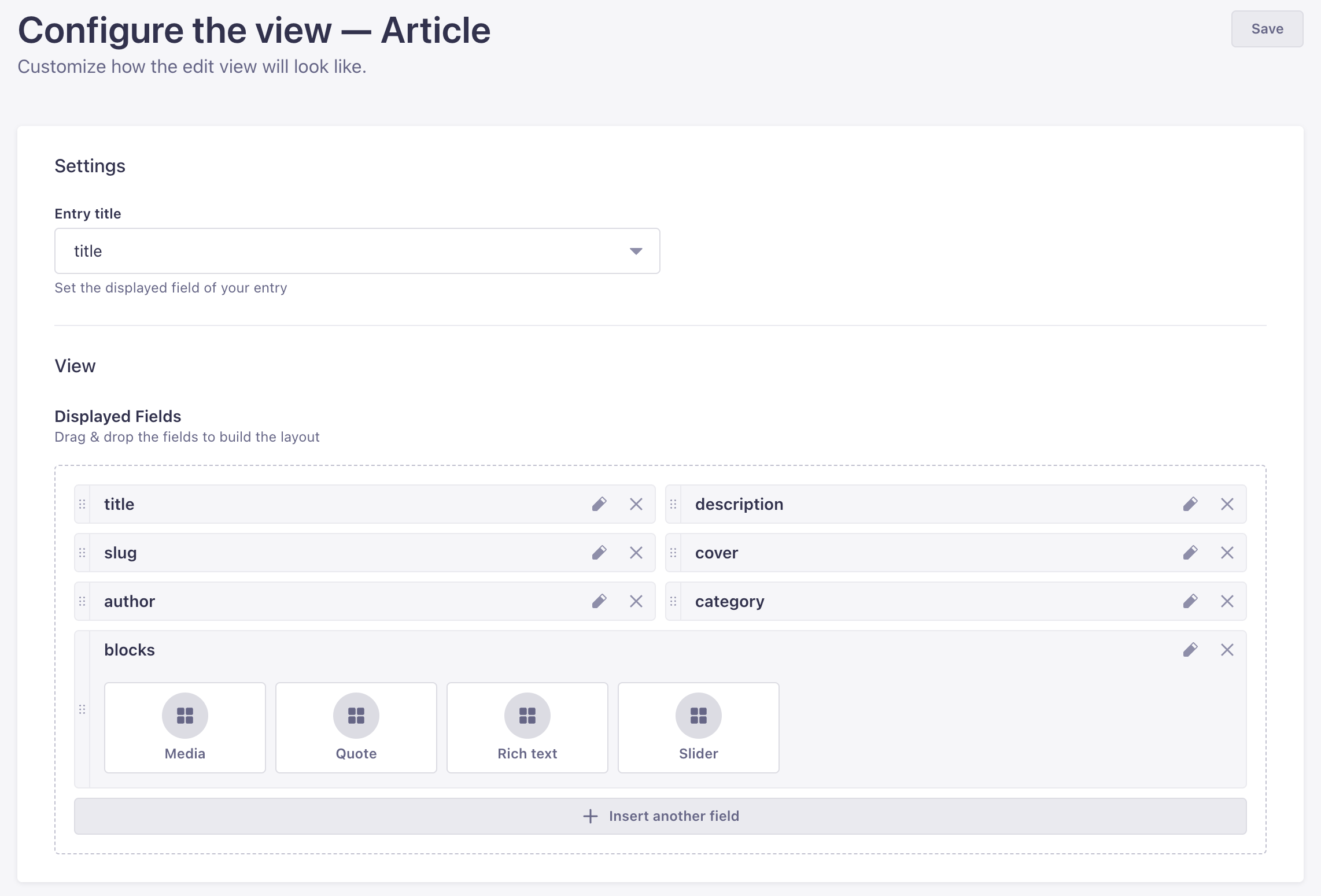The width and height of the screenshot is (1321, 896).
Task: Click the title field drag handle
Action: coord(83,503)
